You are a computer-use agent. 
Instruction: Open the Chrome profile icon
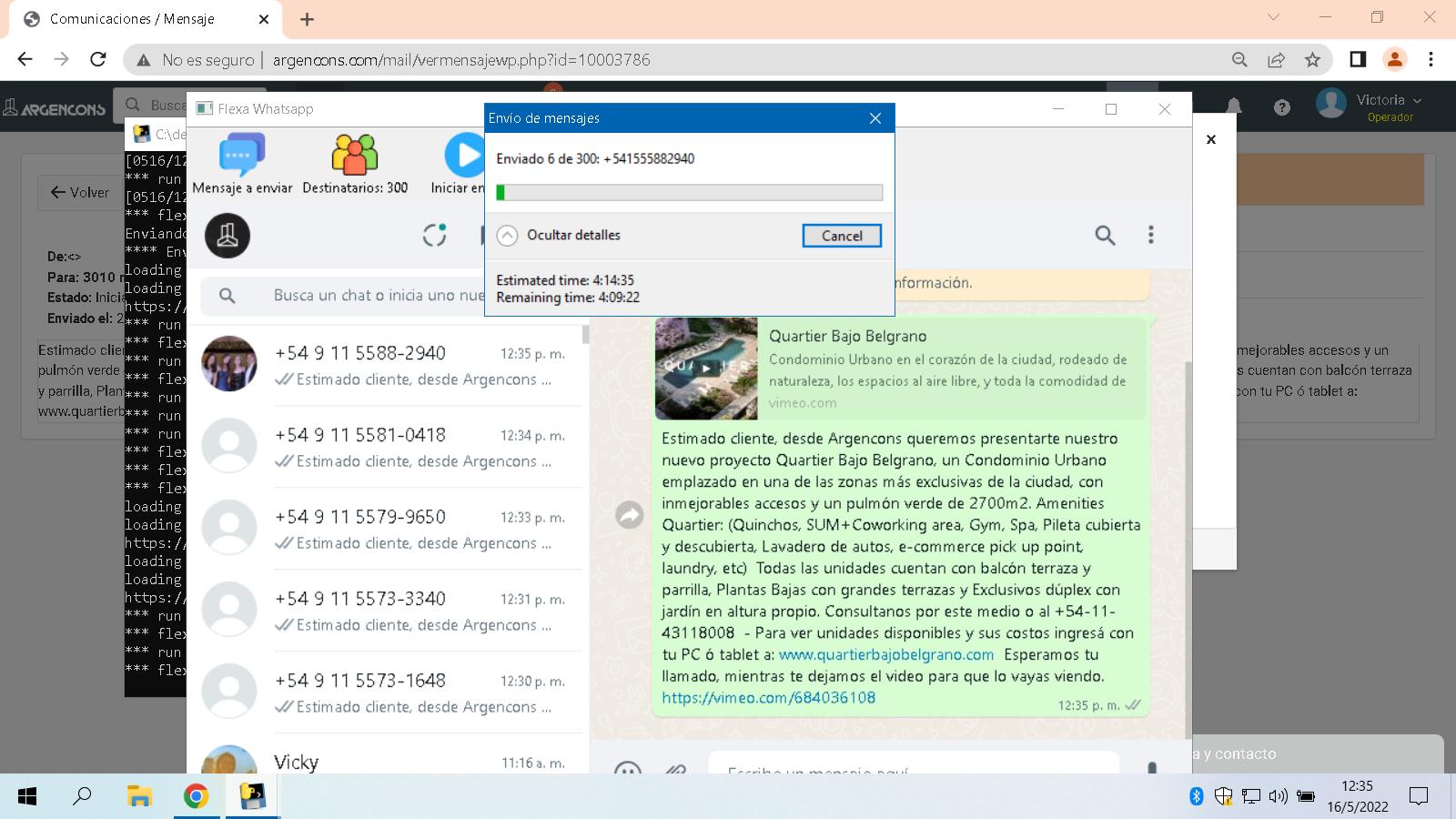(1395, 59)
